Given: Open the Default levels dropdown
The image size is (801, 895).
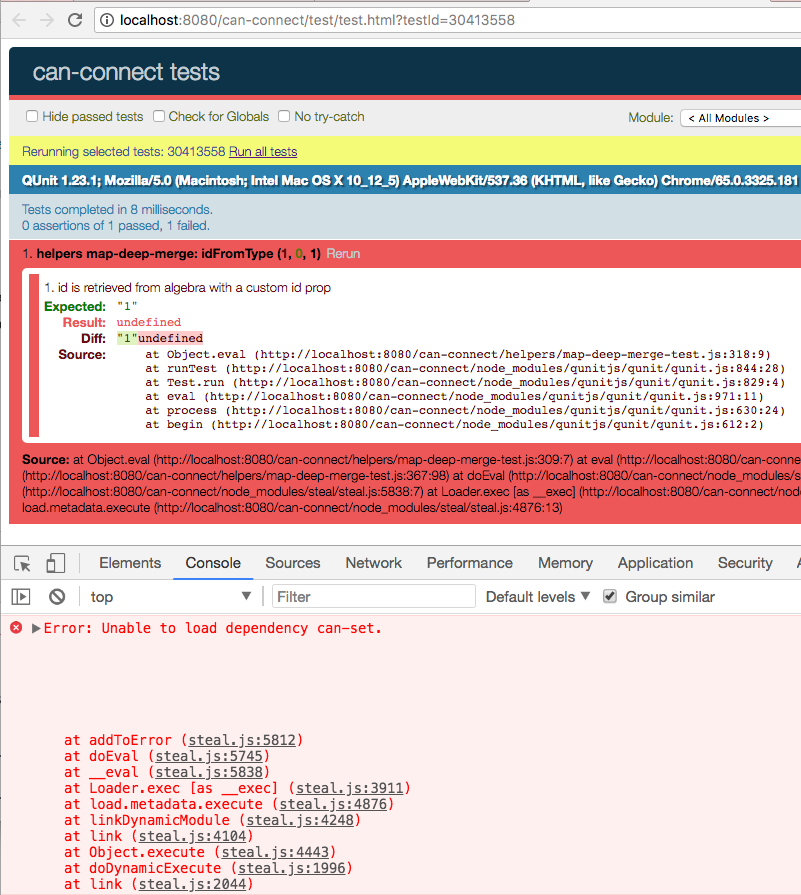Looking at the screenshot, I should 537,597.
